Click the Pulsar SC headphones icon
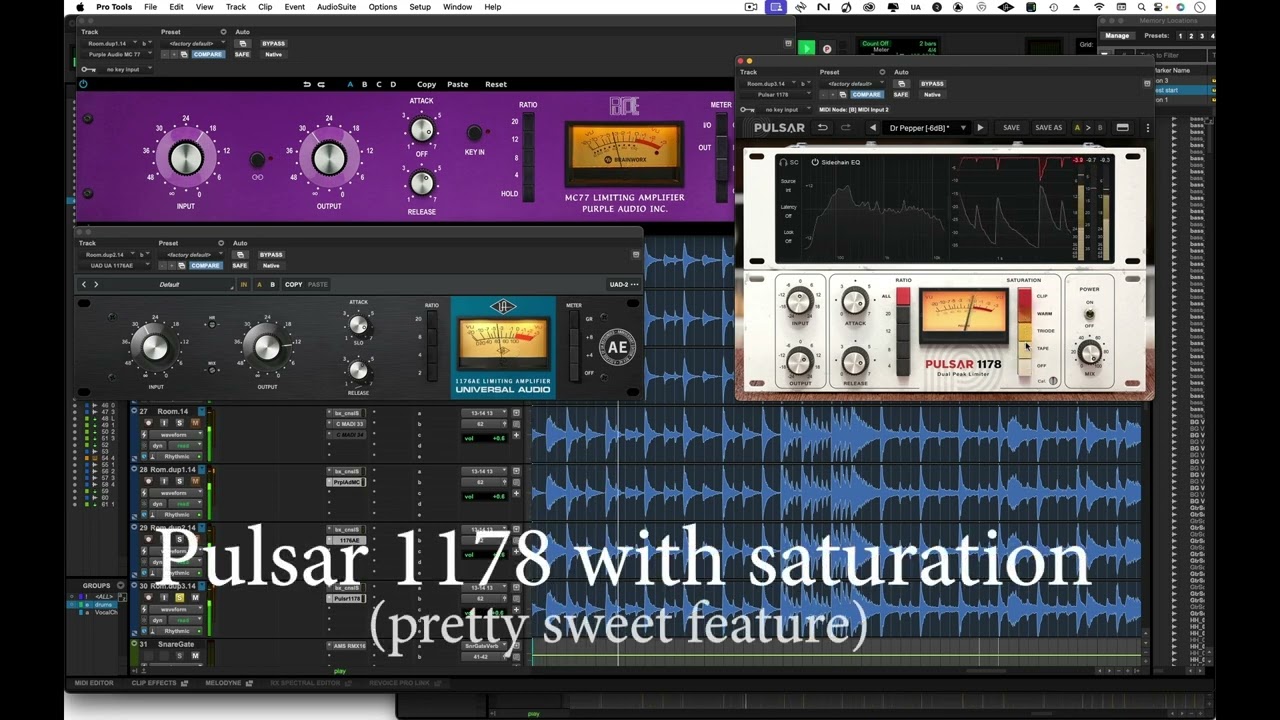 tap(785, 162)
